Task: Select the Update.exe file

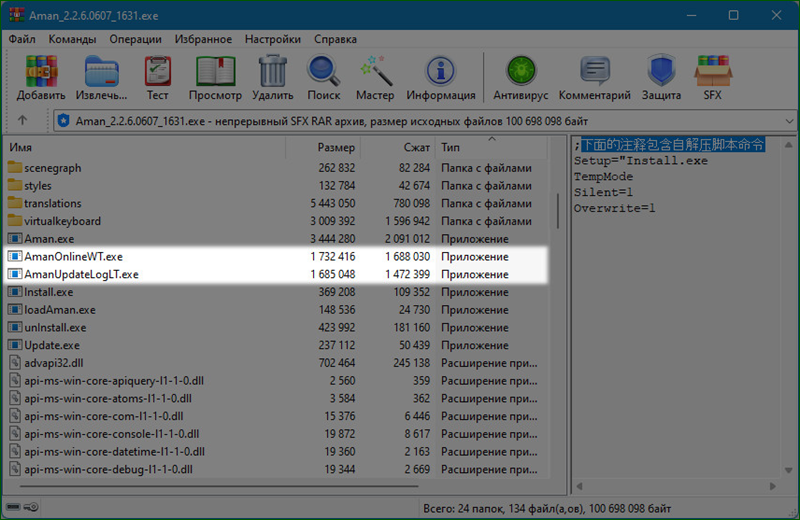Action: [52, 345]
